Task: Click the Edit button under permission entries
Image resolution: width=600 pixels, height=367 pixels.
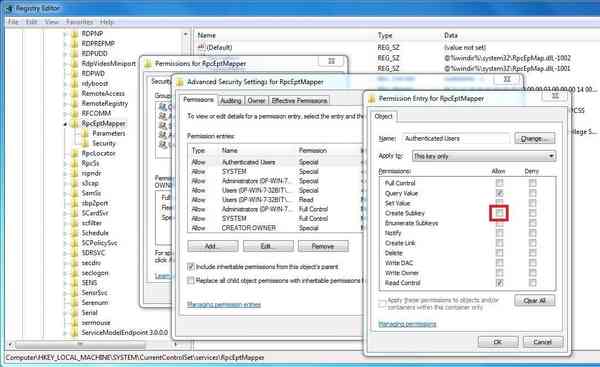Action: click(x=268, y=246)
